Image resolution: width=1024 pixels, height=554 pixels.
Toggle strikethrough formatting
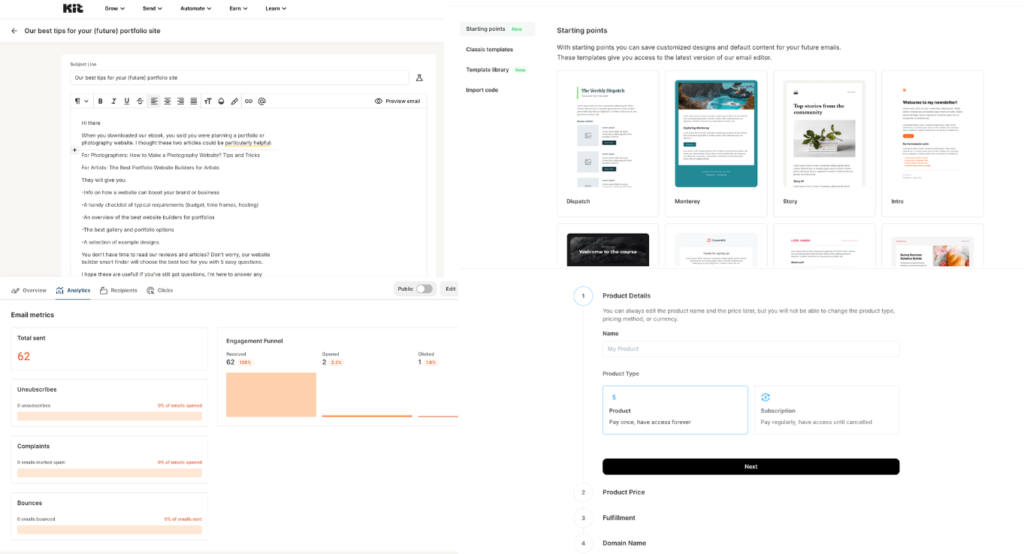140,101
